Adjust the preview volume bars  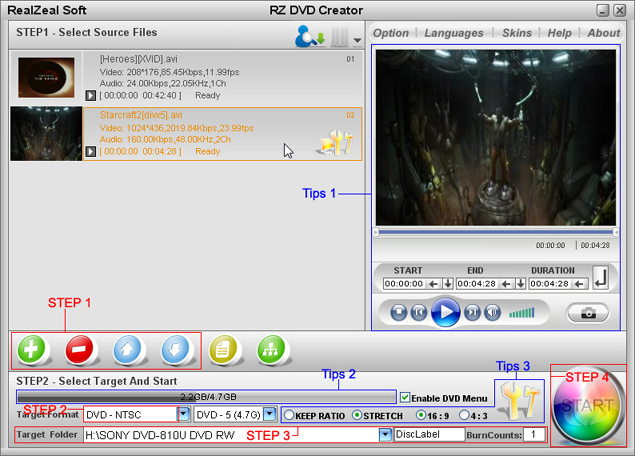coord(522,313)
